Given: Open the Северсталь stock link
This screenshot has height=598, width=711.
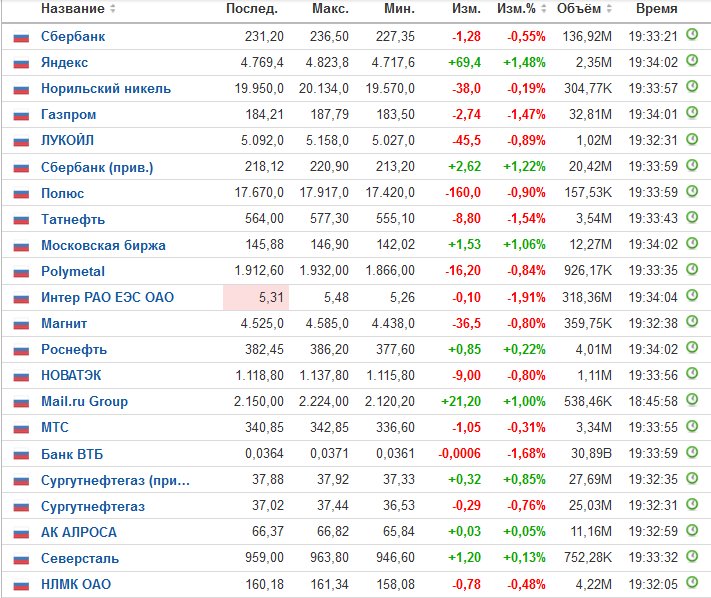Looking at the screenshot, I should click(x=80, y=558).
